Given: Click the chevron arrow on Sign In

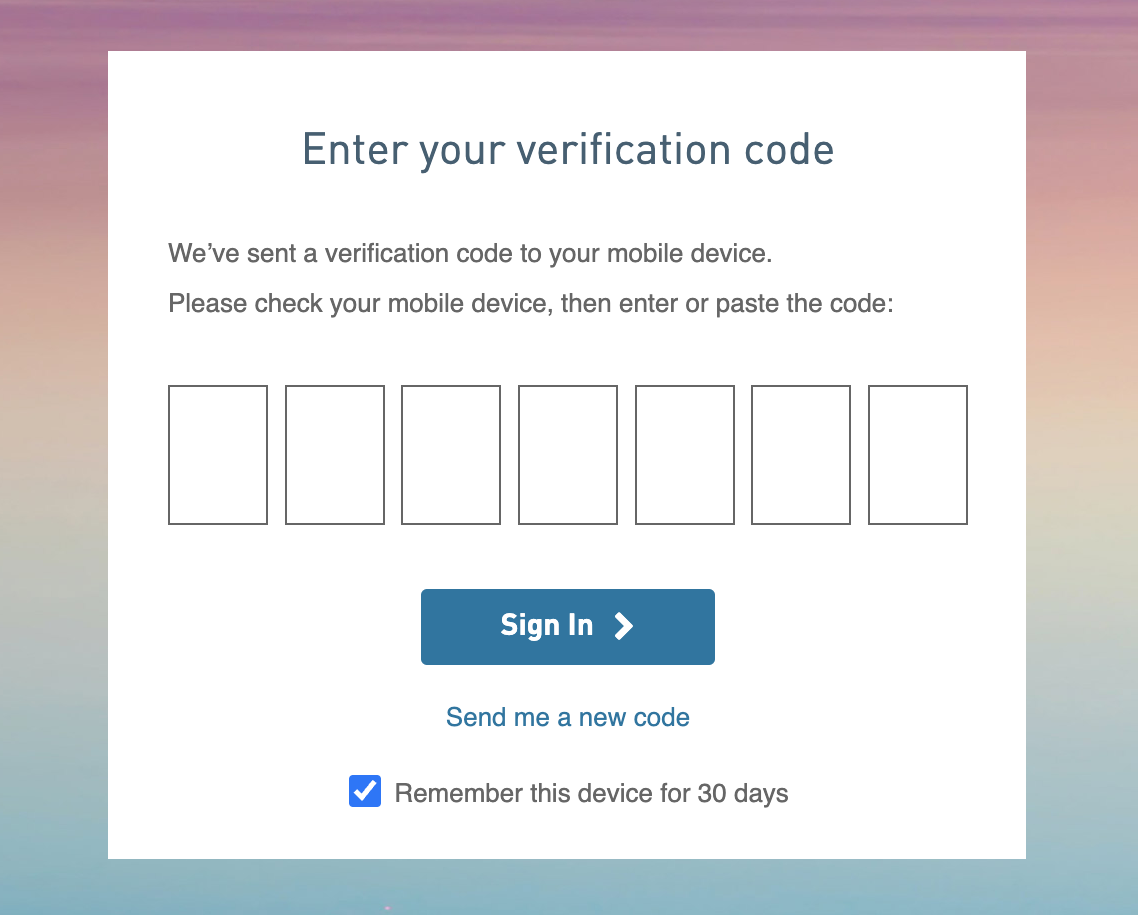Looking at the screenshot, I should pos(623,625).
